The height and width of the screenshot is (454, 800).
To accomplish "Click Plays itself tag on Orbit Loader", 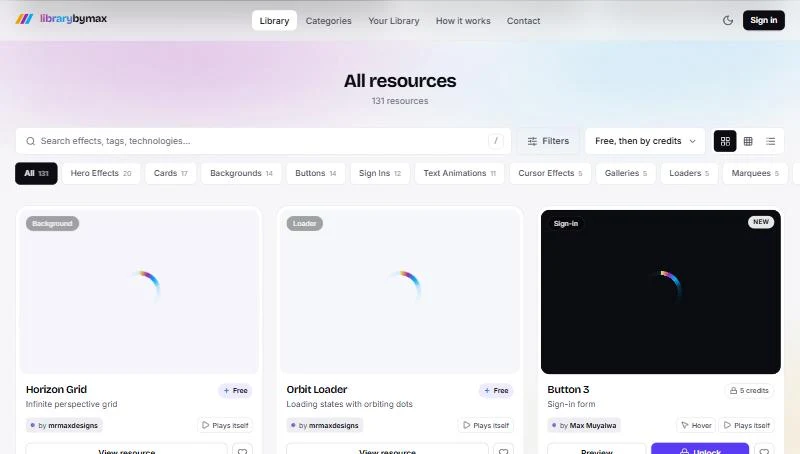I will click(x=486, y=425).
